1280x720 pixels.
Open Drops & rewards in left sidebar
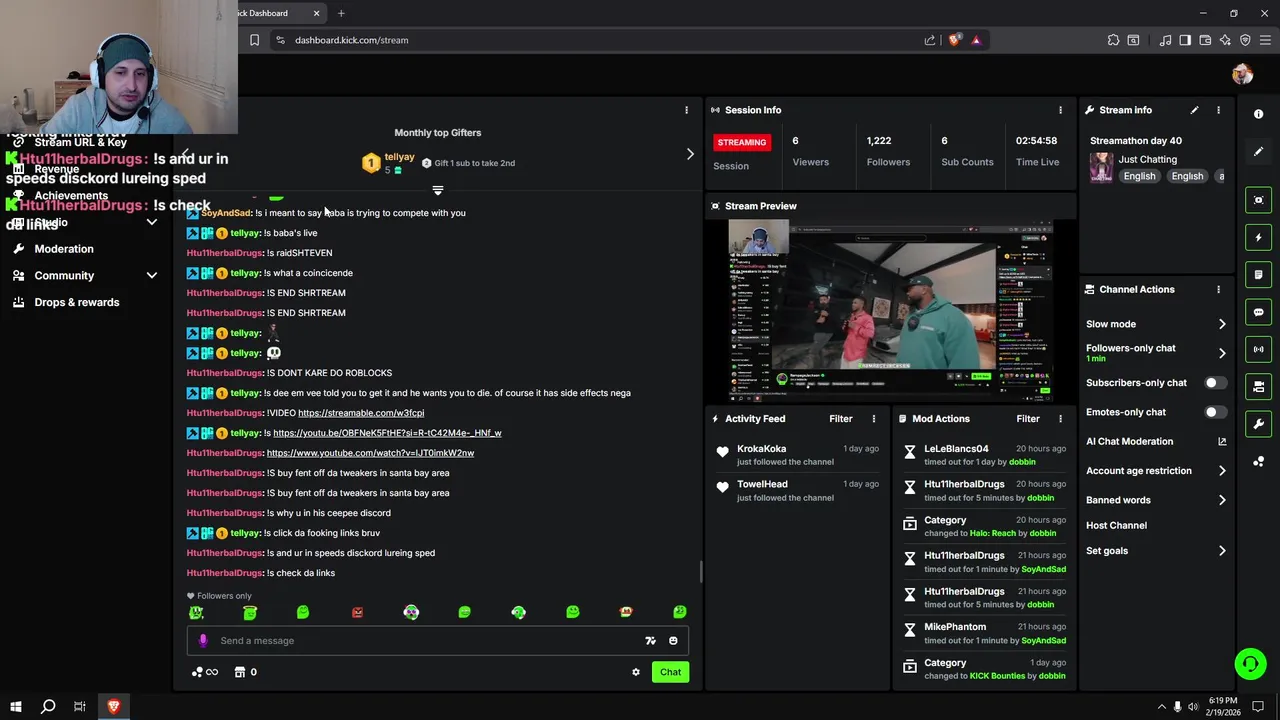point(77,302)
